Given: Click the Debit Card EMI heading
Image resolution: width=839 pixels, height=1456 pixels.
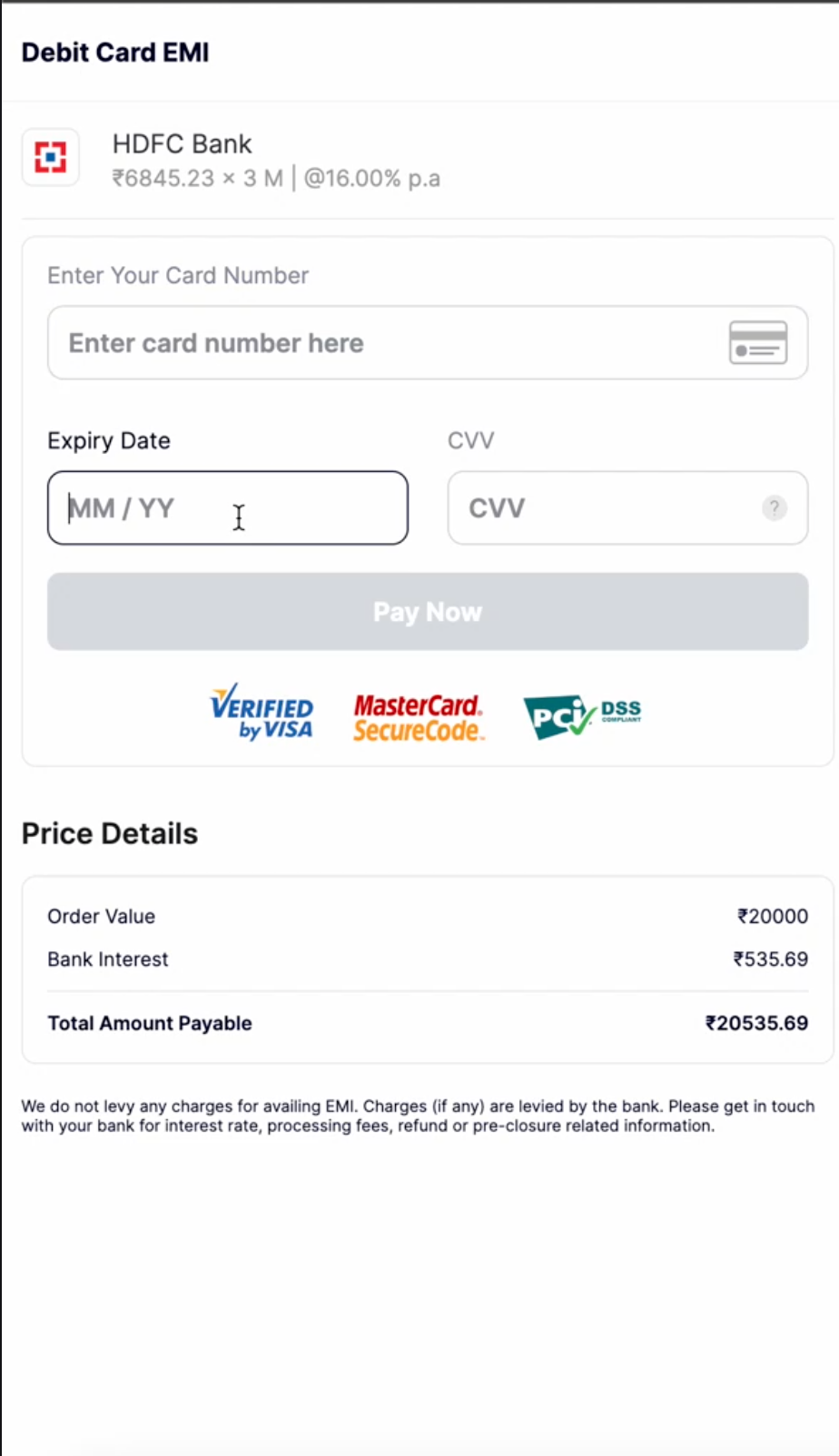Looking at the screenshot, I should click(115, 53).
